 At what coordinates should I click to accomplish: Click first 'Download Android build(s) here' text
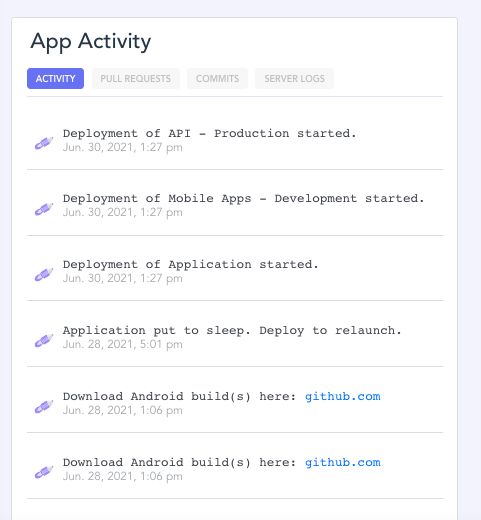[179, 396]
